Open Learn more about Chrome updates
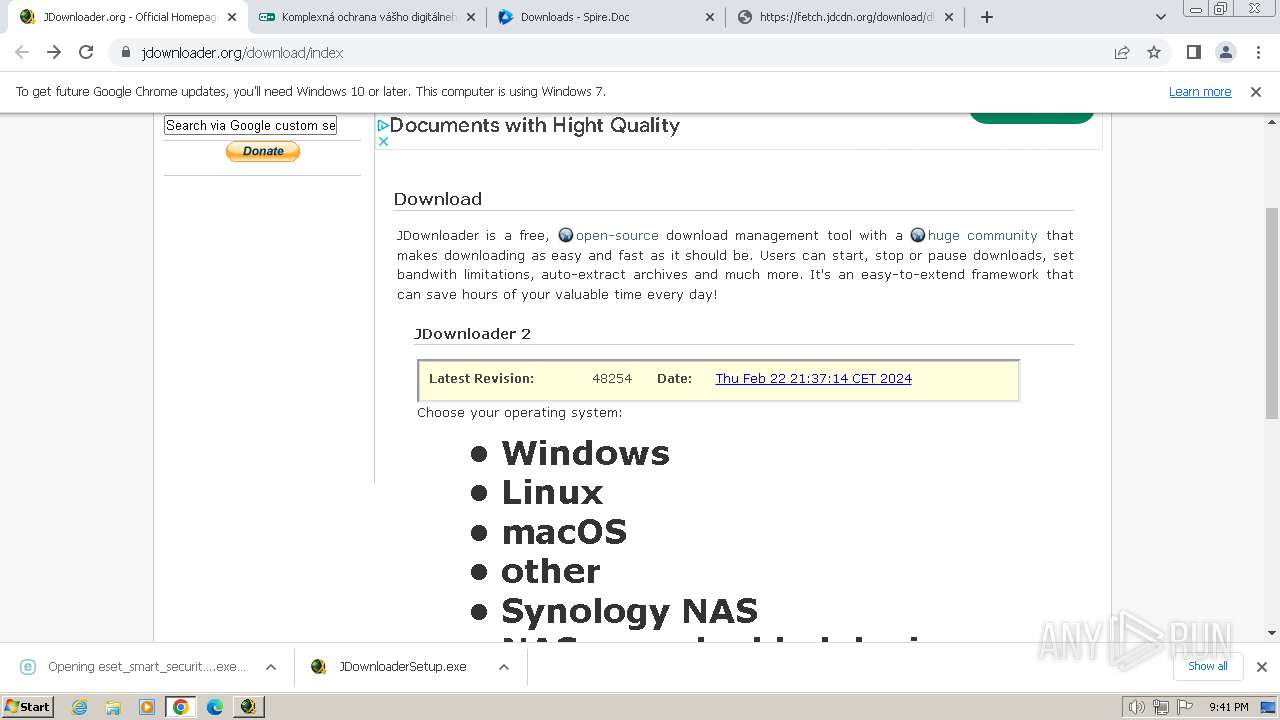The height and width of the screenshot is (720, 1280). (1200, 91)
